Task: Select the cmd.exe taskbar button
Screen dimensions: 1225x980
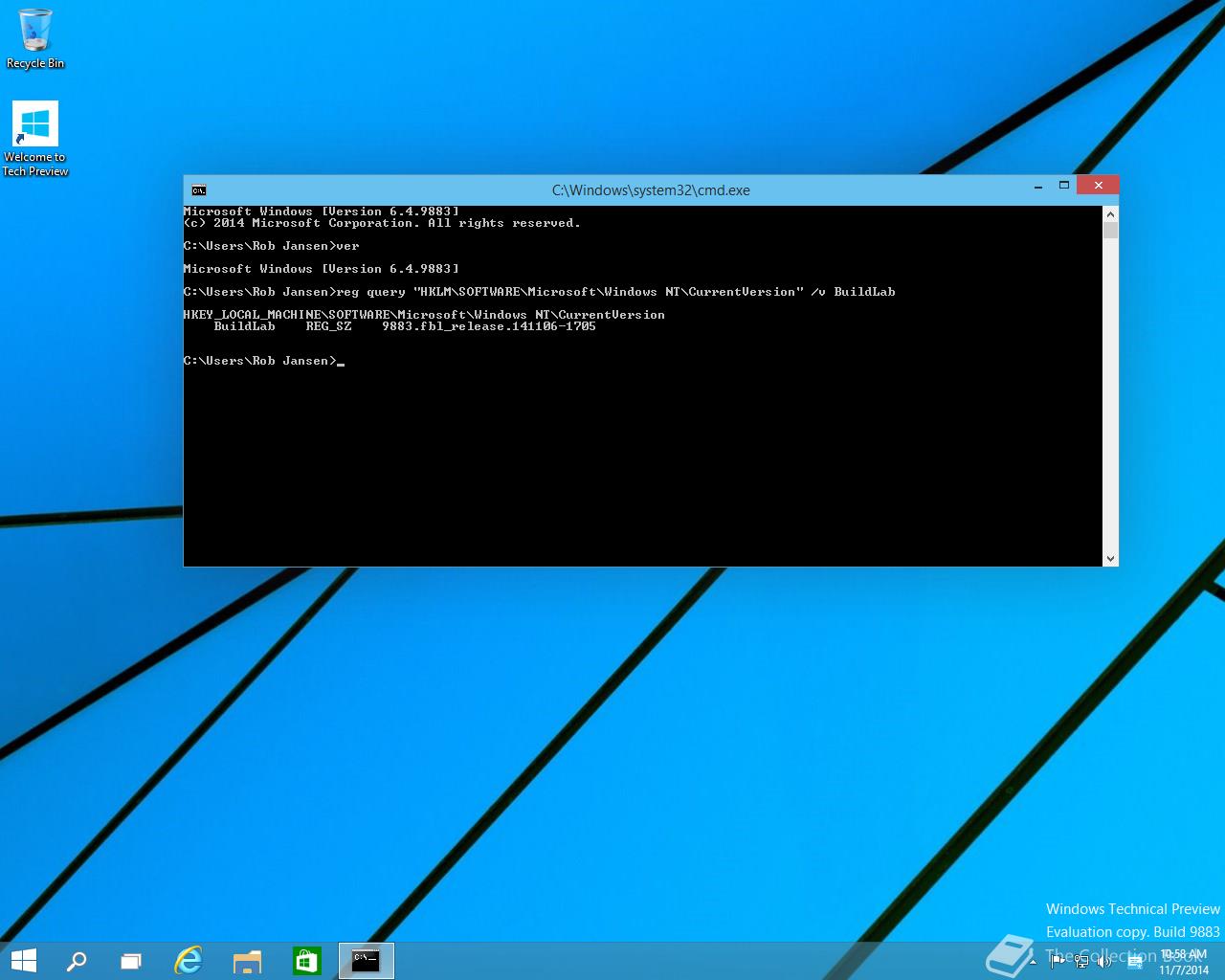Action: (366, 961)
